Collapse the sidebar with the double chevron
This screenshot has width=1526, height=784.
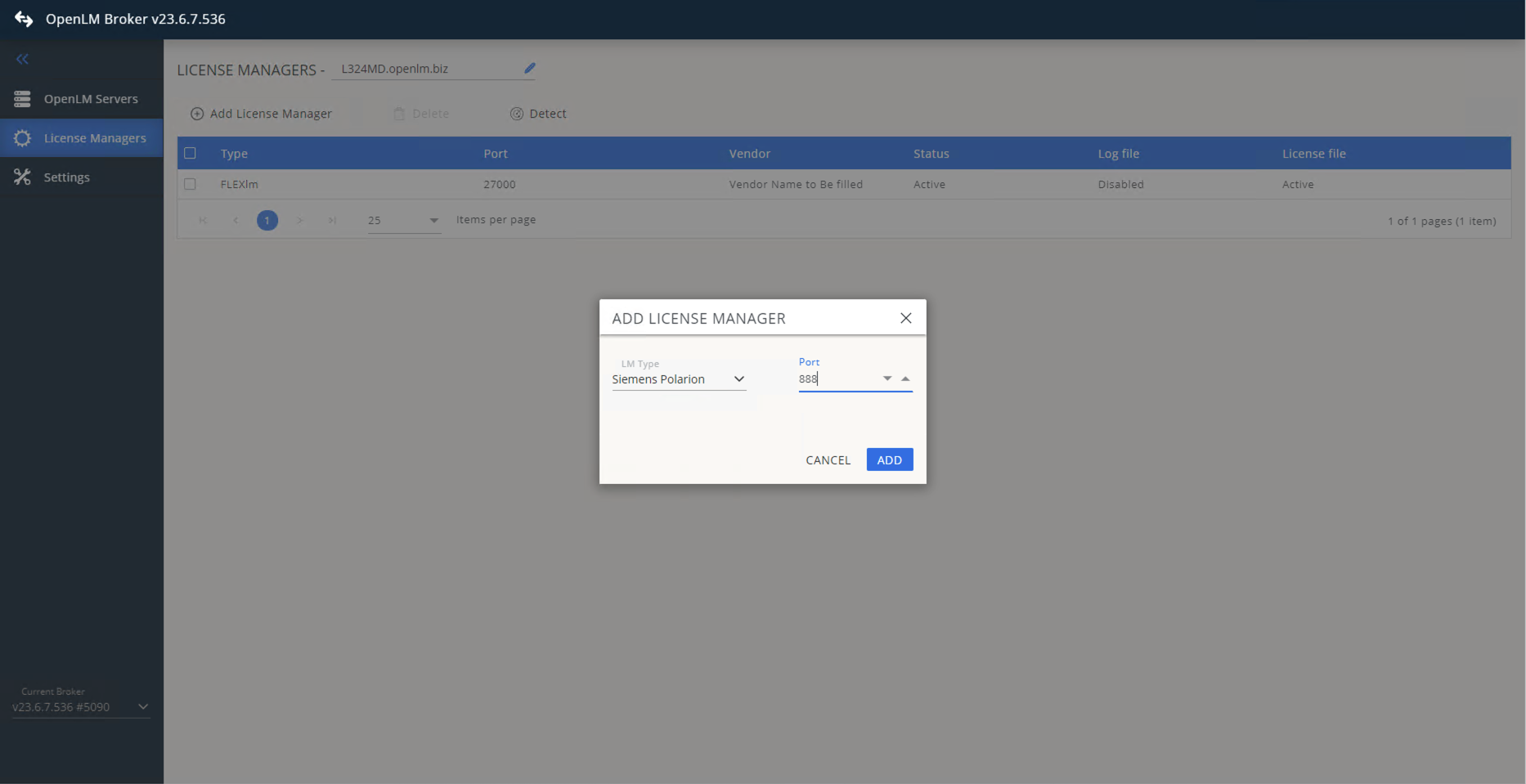[x=22, y=58]
